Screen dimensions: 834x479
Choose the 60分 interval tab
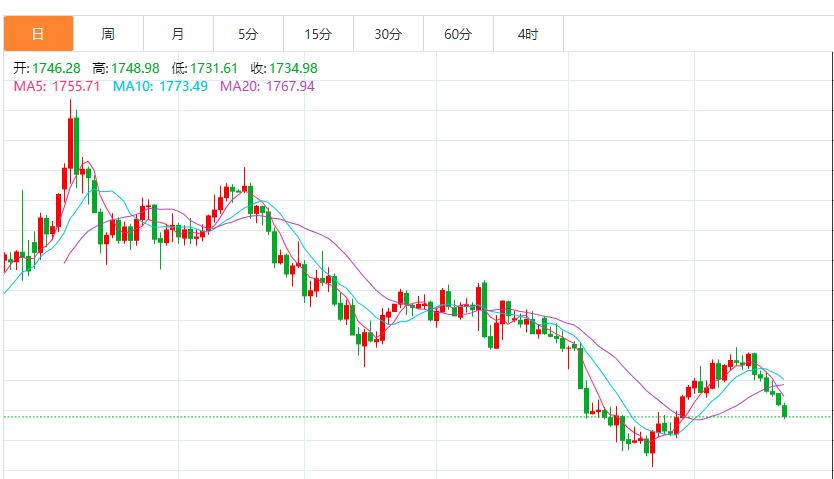point(458,34)
